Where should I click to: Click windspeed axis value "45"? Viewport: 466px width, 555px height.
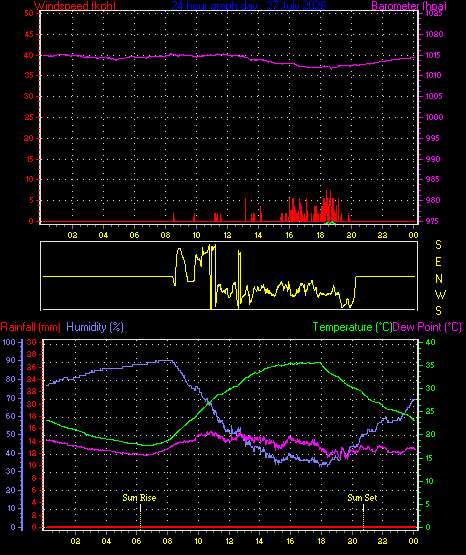point(29,34)
